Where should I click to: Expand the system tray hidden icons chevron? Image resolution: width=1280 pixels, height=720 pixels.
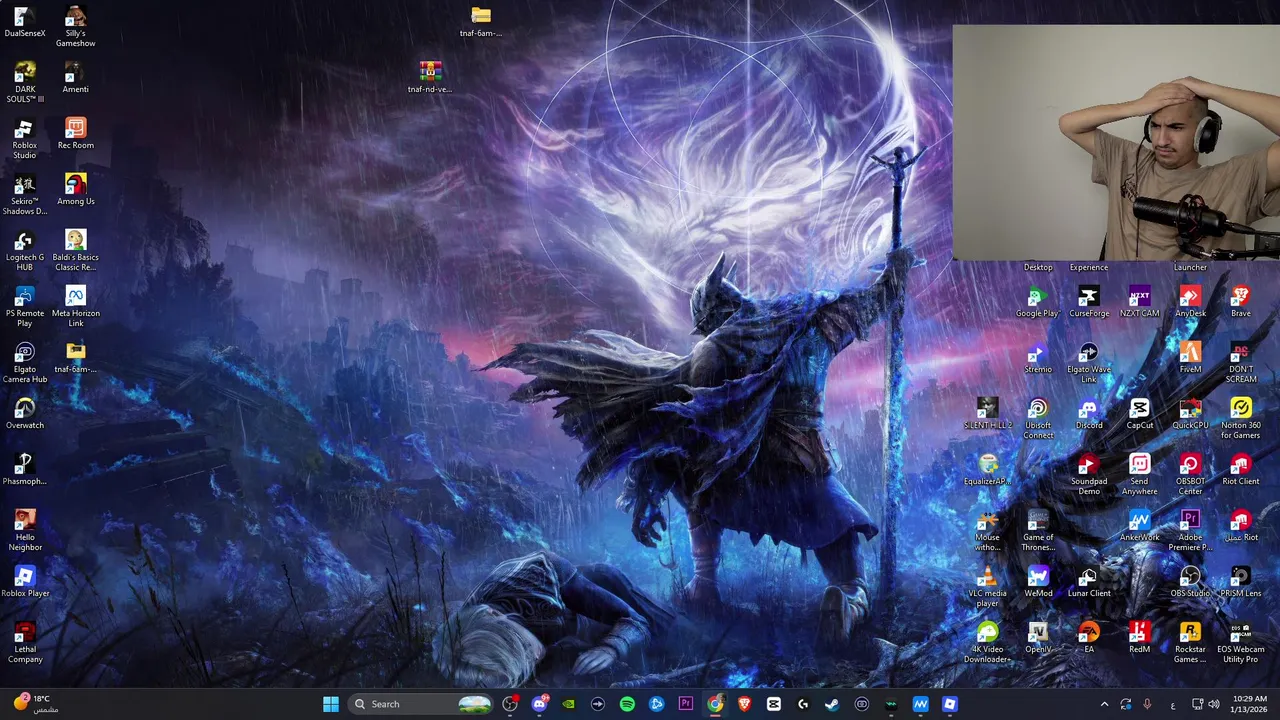click(x=1104, y=704)
